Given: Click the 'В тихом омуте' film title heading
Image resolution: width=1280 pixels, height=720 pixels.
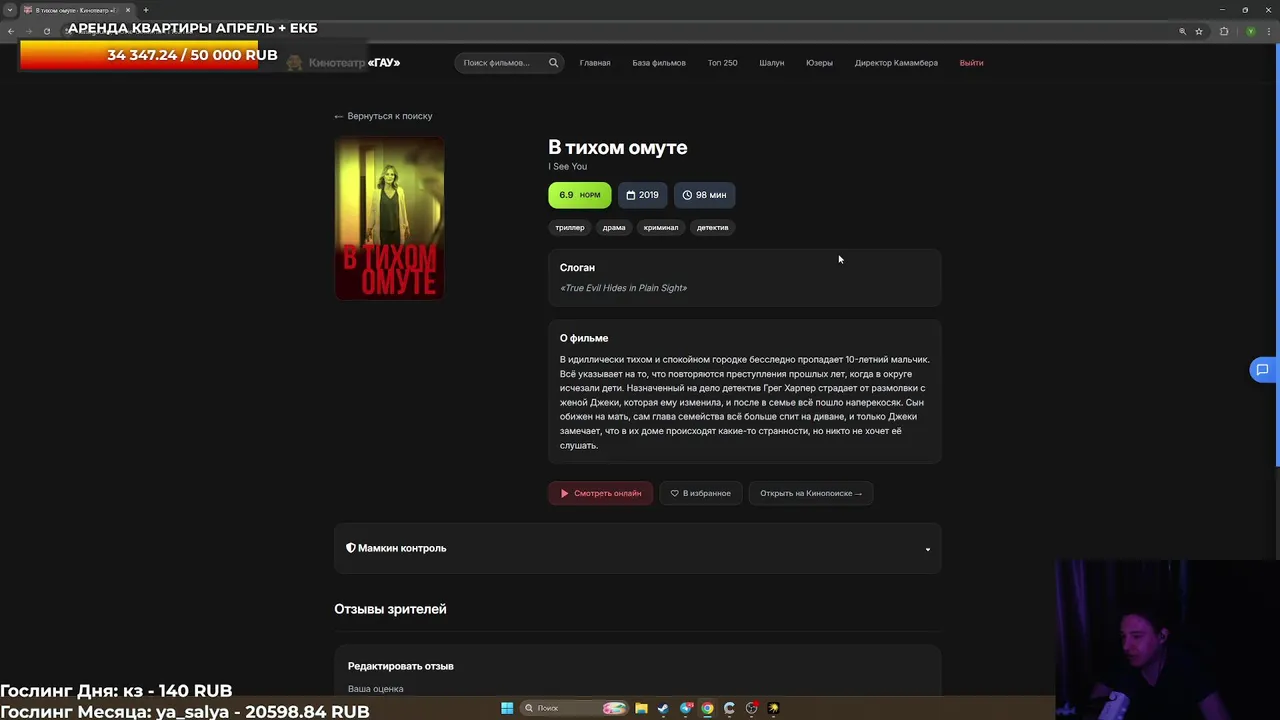Looking at the screenshot, I should (x=618, y=148).
